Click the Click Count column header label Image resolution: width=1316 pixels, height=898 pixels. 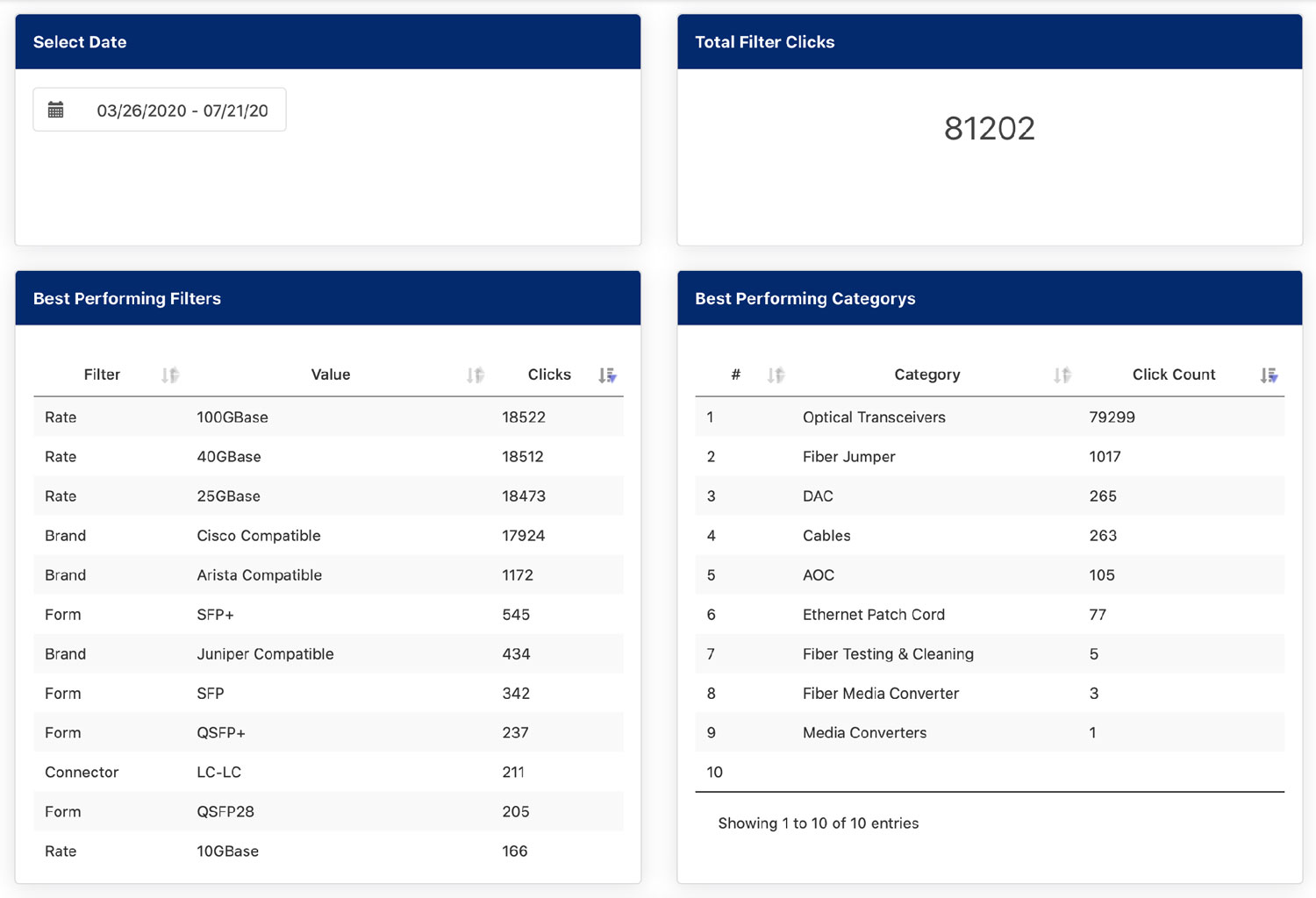[x=1174, y=374]
